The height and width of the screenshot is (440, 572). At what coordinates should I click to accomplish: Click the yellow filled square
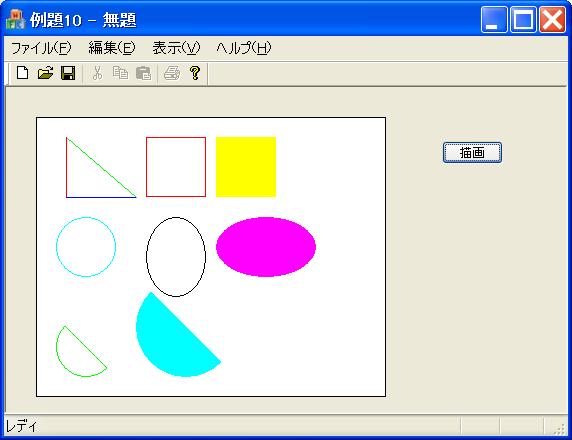point(246,167)
